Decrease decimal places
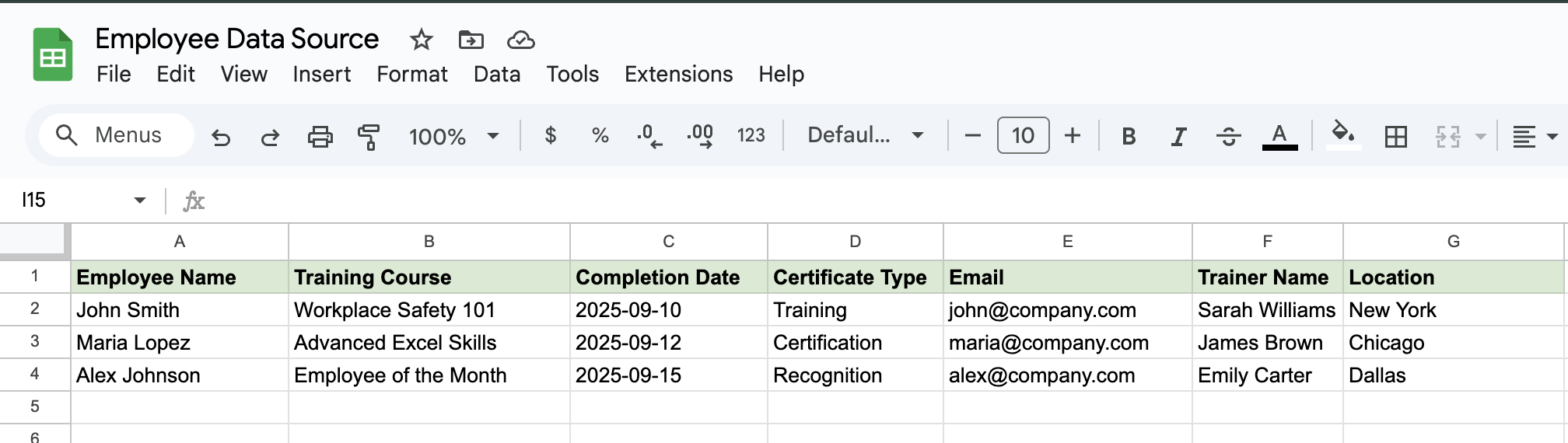The width and height of the screenshot is (1568, 443). pyautogui.click(x=649, y=136)
